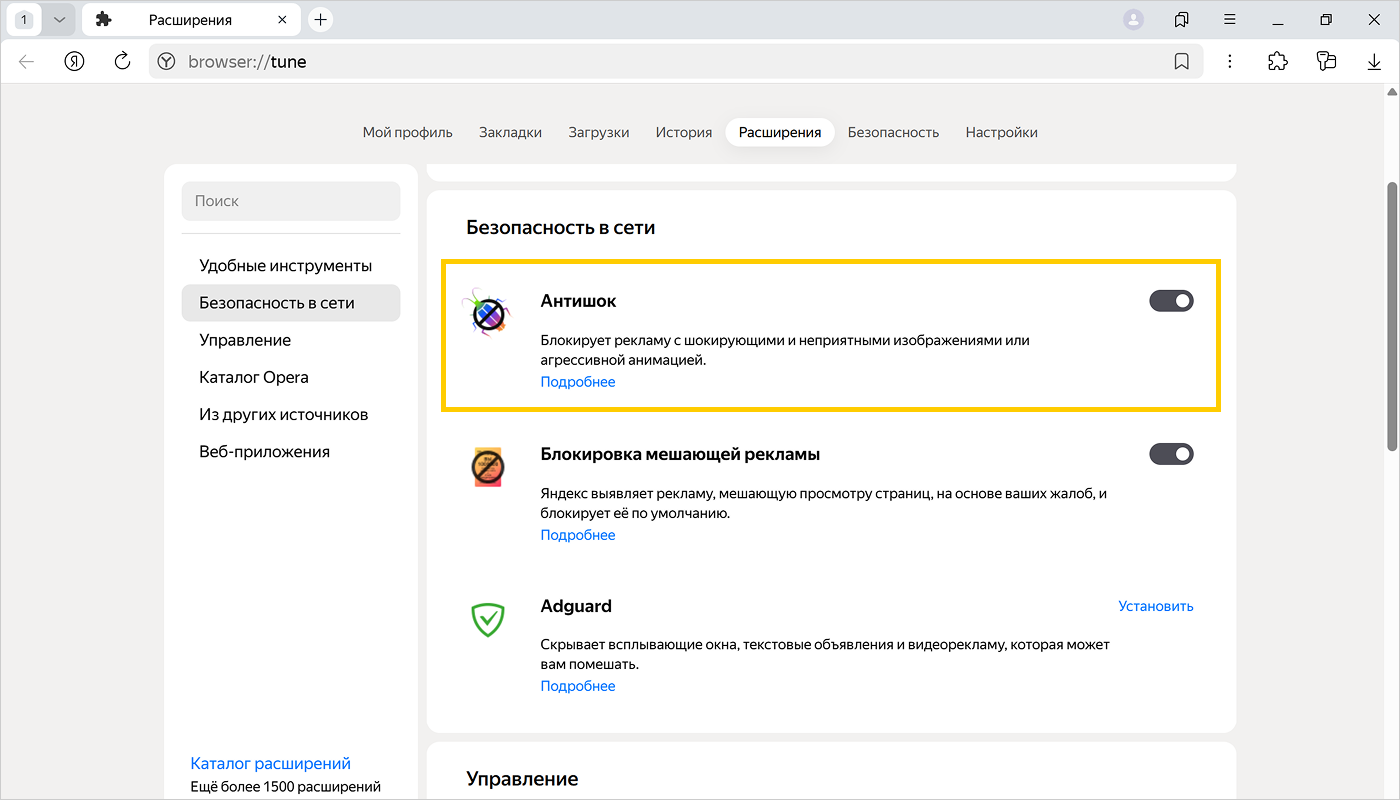
Task: Select Каталог Opera in sidebar
Action: [254, 377]
